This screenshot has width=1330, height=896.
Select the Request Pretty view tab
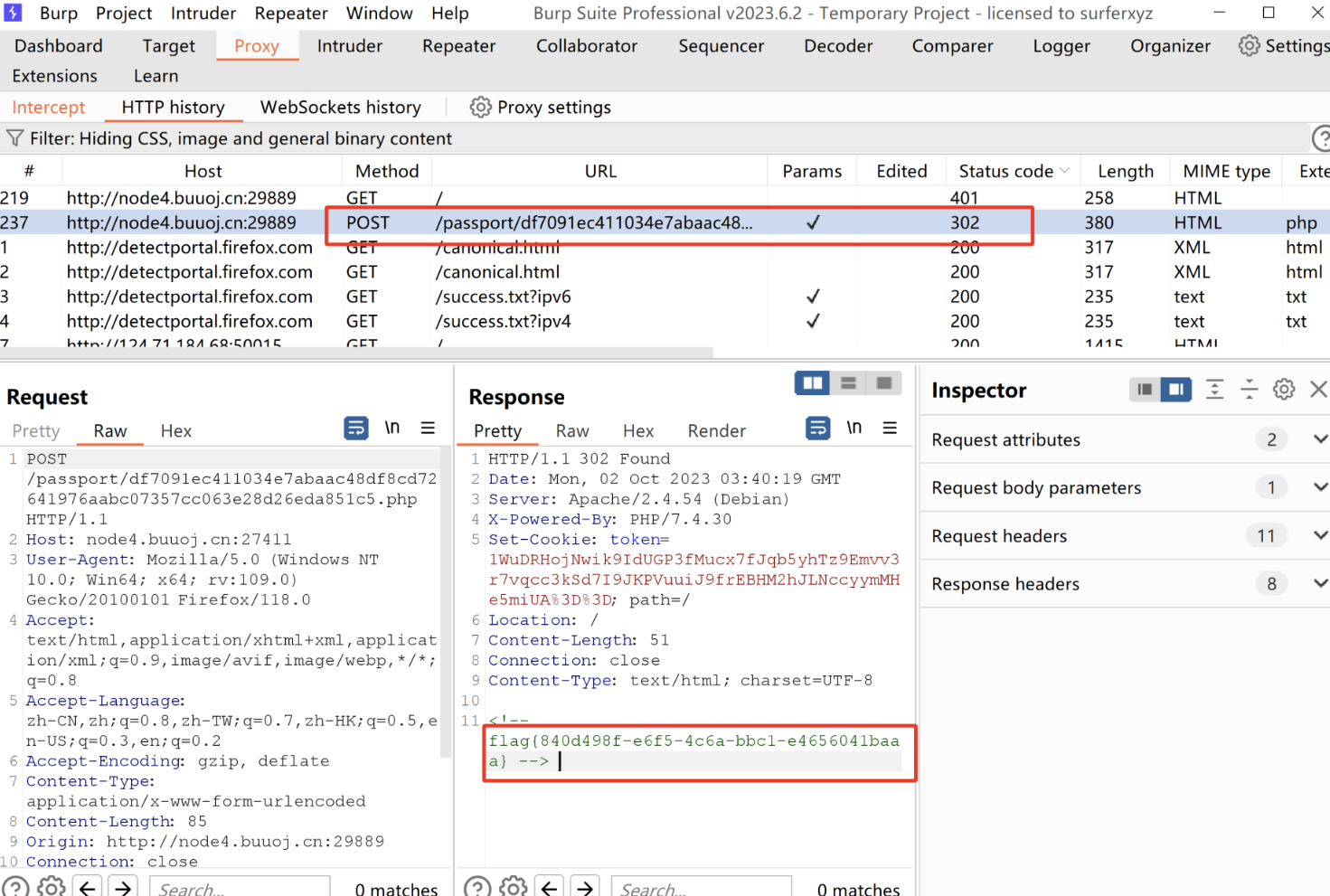pyautogui.click(x=36, y=430)
